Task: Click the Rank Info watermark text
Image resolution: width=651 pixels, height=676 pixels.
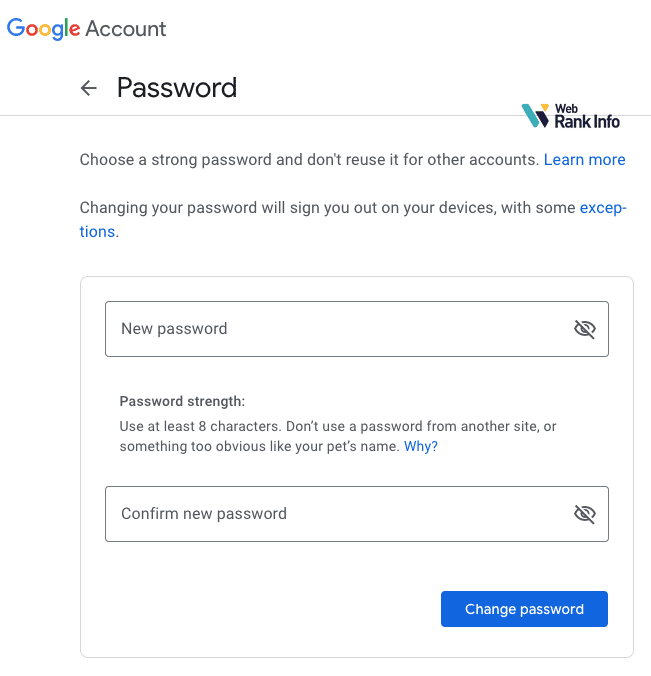Action: 587,121
